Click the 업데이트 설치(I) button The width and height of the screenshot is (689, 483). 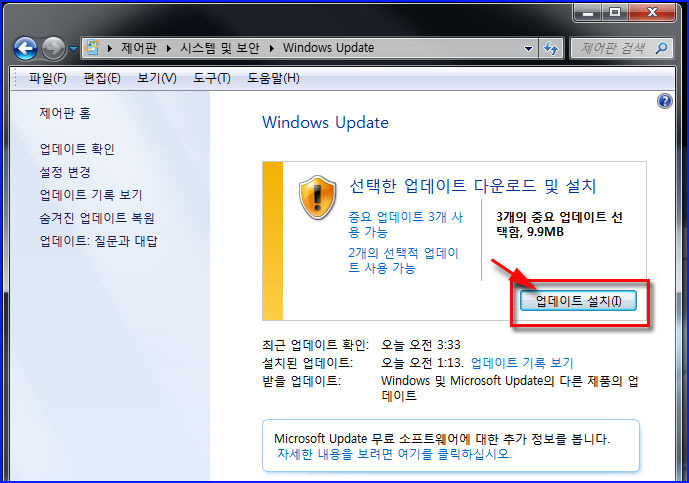[x=578, y=301]
